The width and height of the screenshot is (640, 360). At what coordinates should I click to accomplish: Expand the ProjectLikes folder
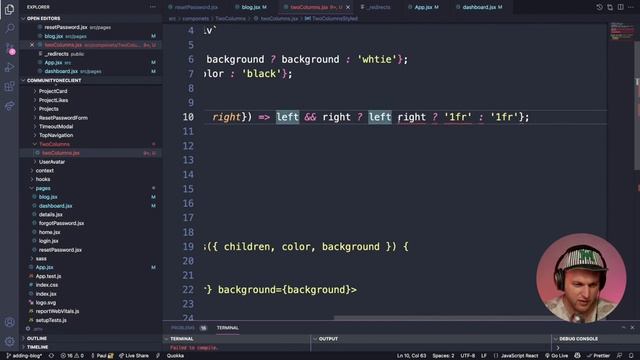[x=53, y=100]
